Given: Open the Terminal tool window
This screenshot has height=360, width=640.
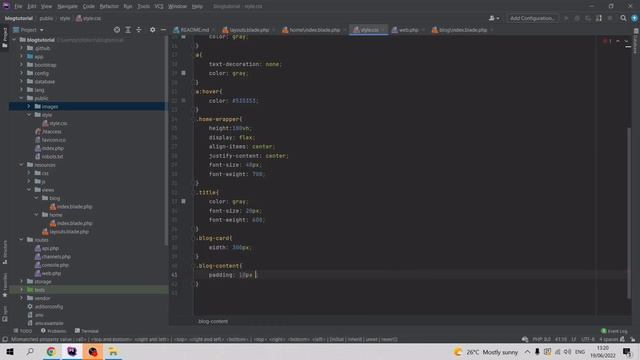Looking at the screenshot, I should pyautogui.click(x=87, y=331).
